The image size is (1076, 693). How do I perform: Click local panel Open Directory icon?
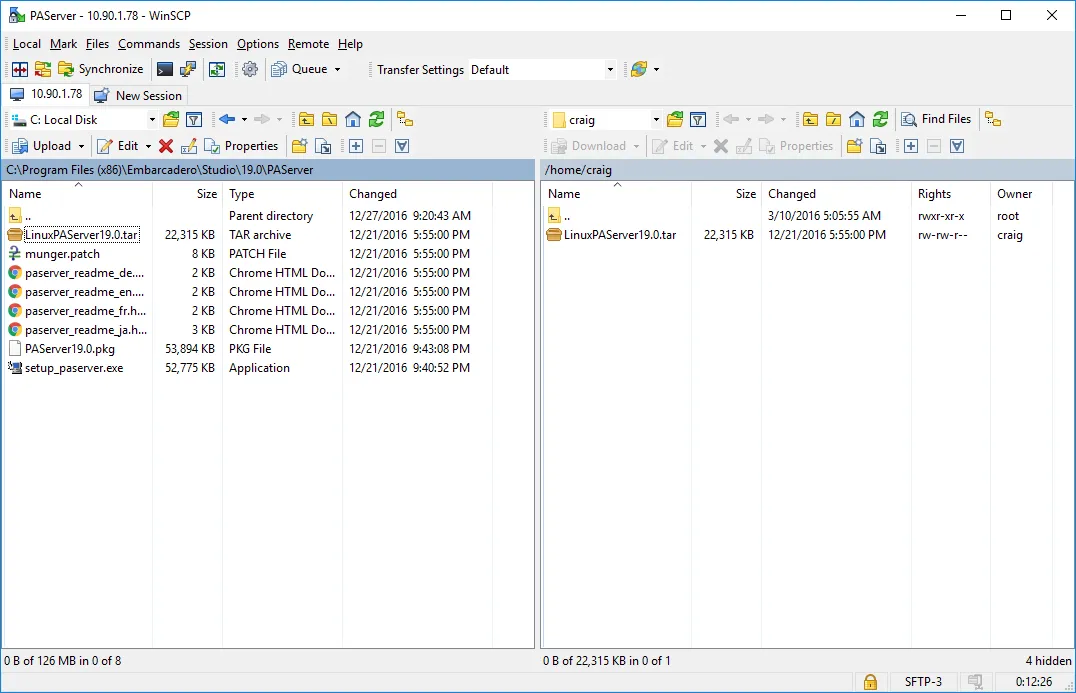point(171,120)
